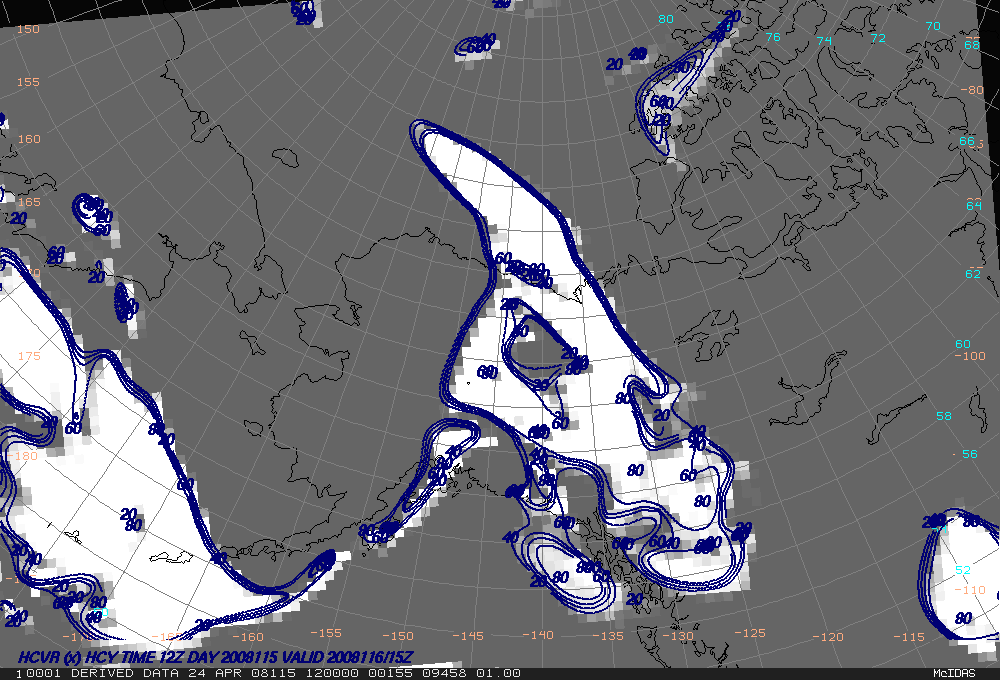The width and height of the screenshot is (1000, 680).
Task: Click the cyan 68 latitude label
Action: [972, 45]
